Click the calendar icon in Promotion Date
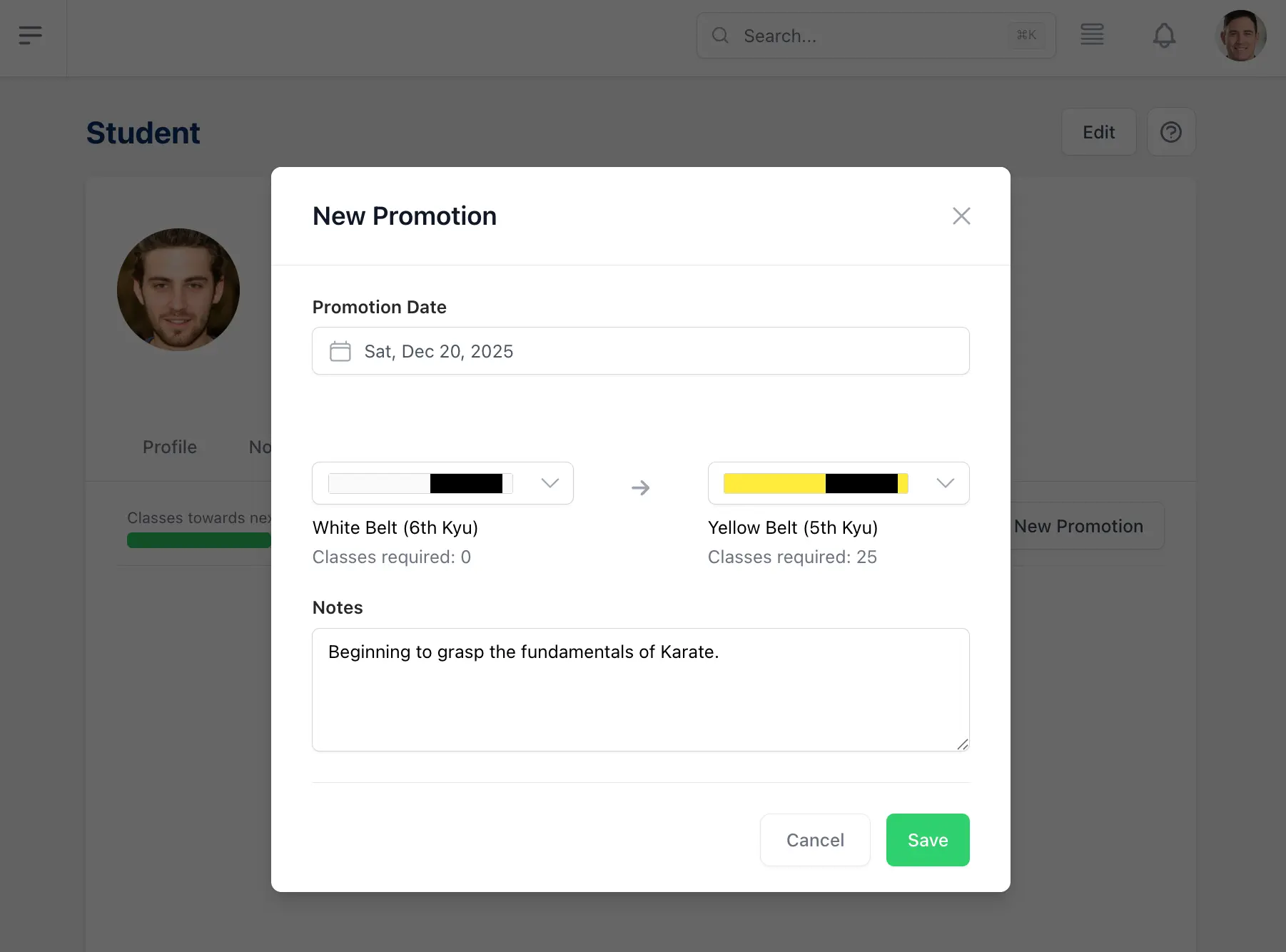Viewport: 1286px width, 952px height. pos(340,351)
